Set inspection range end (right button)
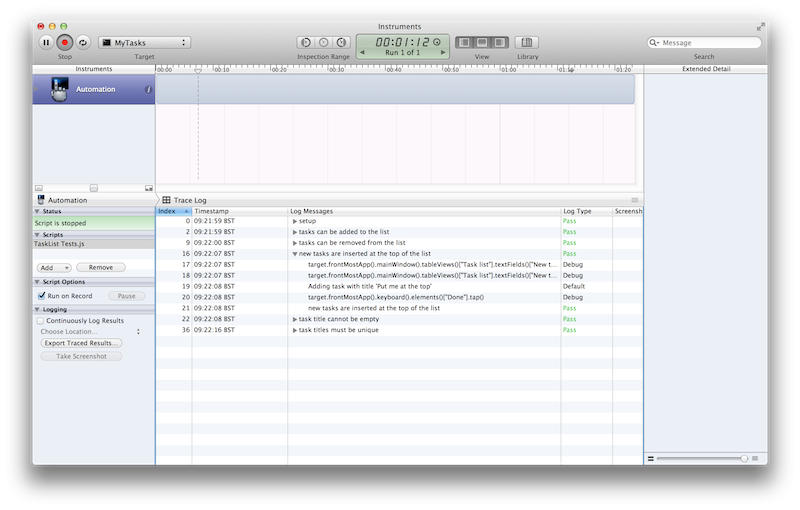 [342, 42]
